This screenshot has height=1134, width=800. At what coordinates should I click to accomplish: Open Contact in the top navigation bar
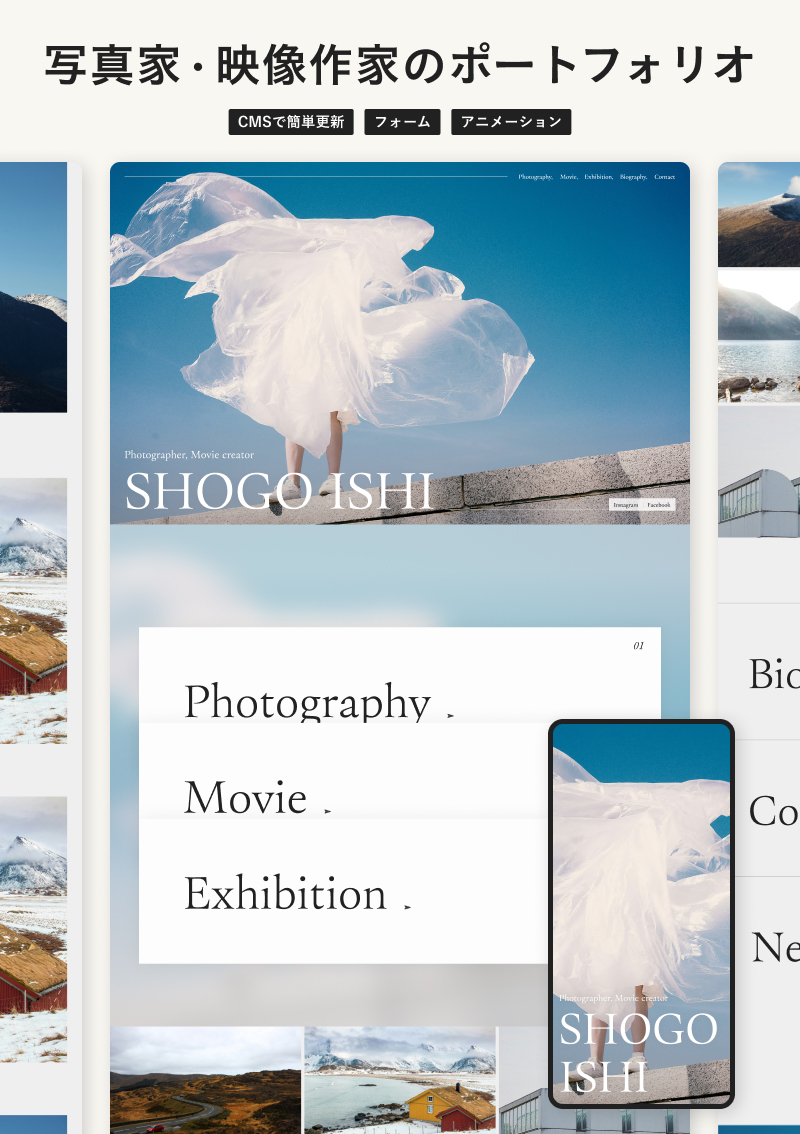tap(665, 177)
